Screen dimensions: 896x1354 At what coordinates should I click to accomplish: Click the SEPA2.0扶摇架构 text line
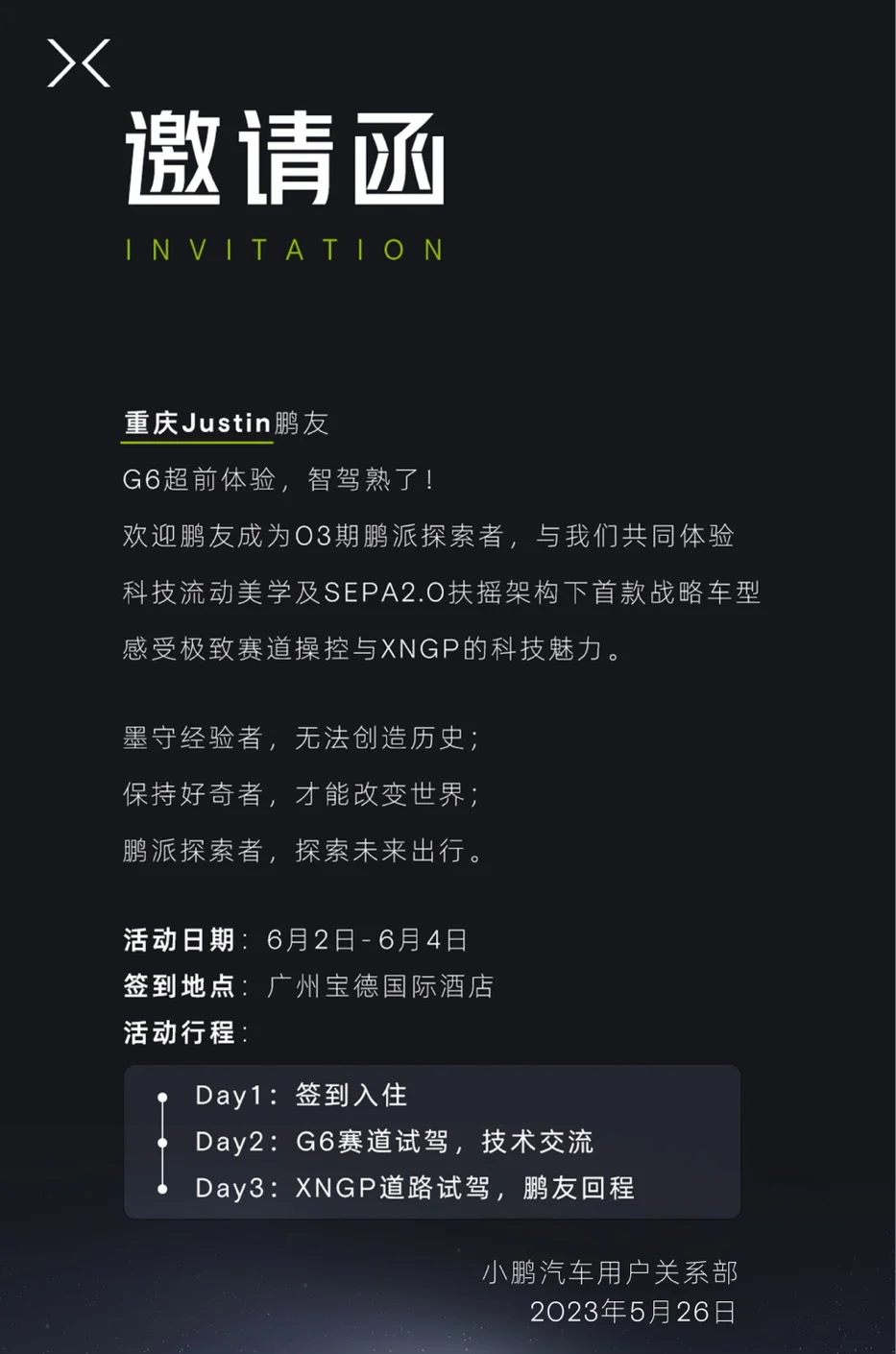(x=442, y=592)
